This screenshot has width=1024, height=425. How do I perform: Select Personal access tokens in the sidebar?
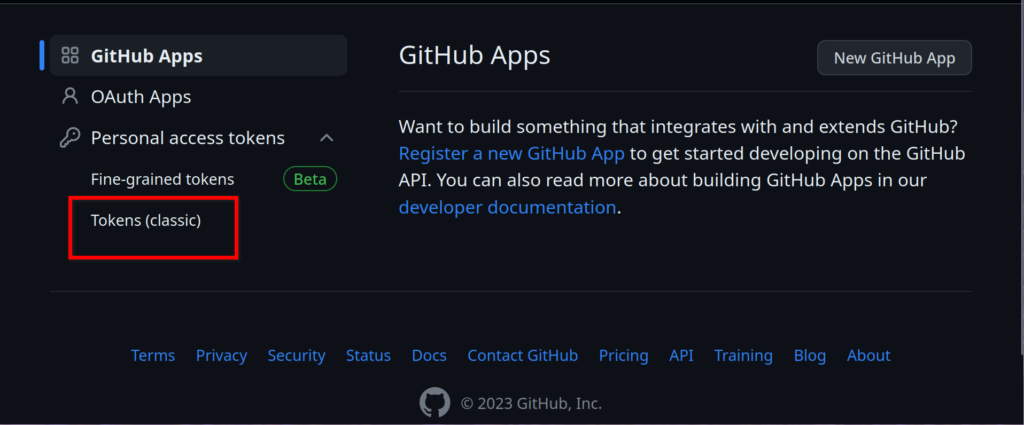tap(188, 138)
